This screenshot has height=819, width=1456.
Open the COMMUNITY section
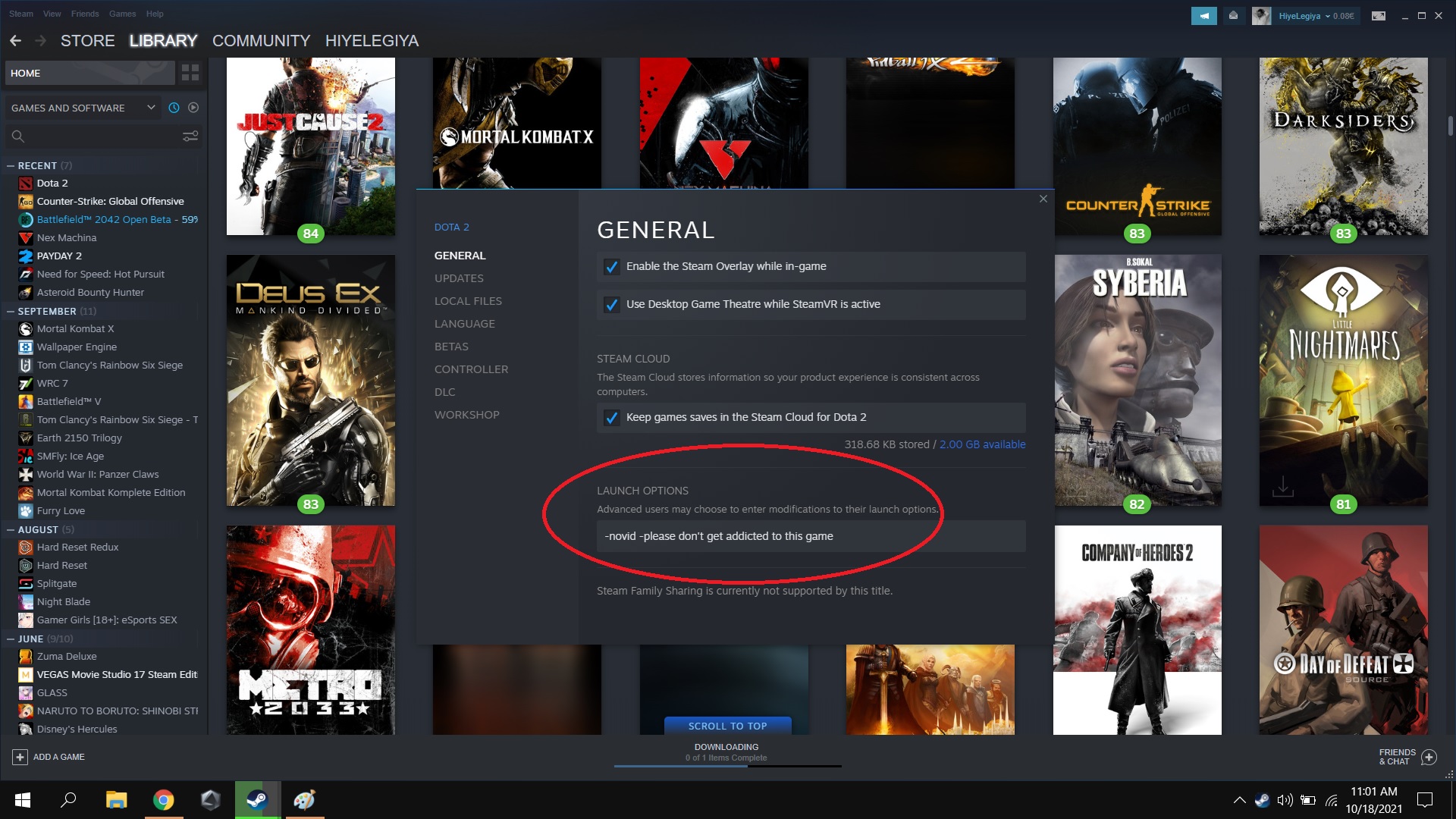pos(261,41)
